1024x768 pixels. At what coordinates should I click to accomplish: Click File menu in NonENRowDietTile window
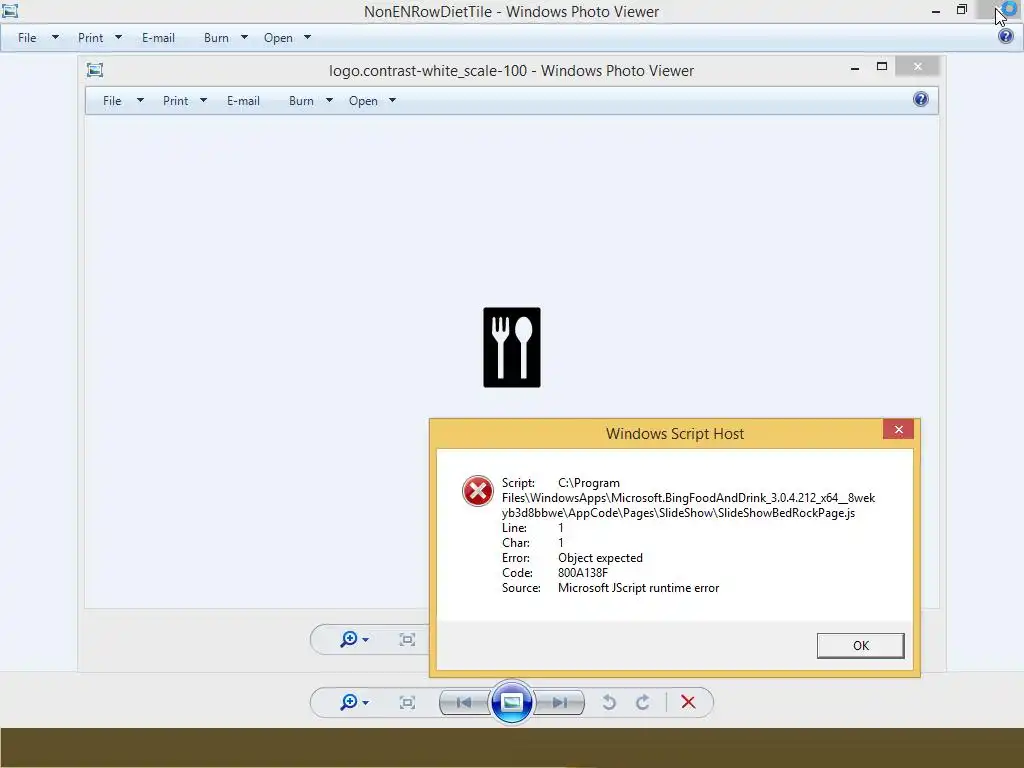pyautogui.click(x=27, y=38)
